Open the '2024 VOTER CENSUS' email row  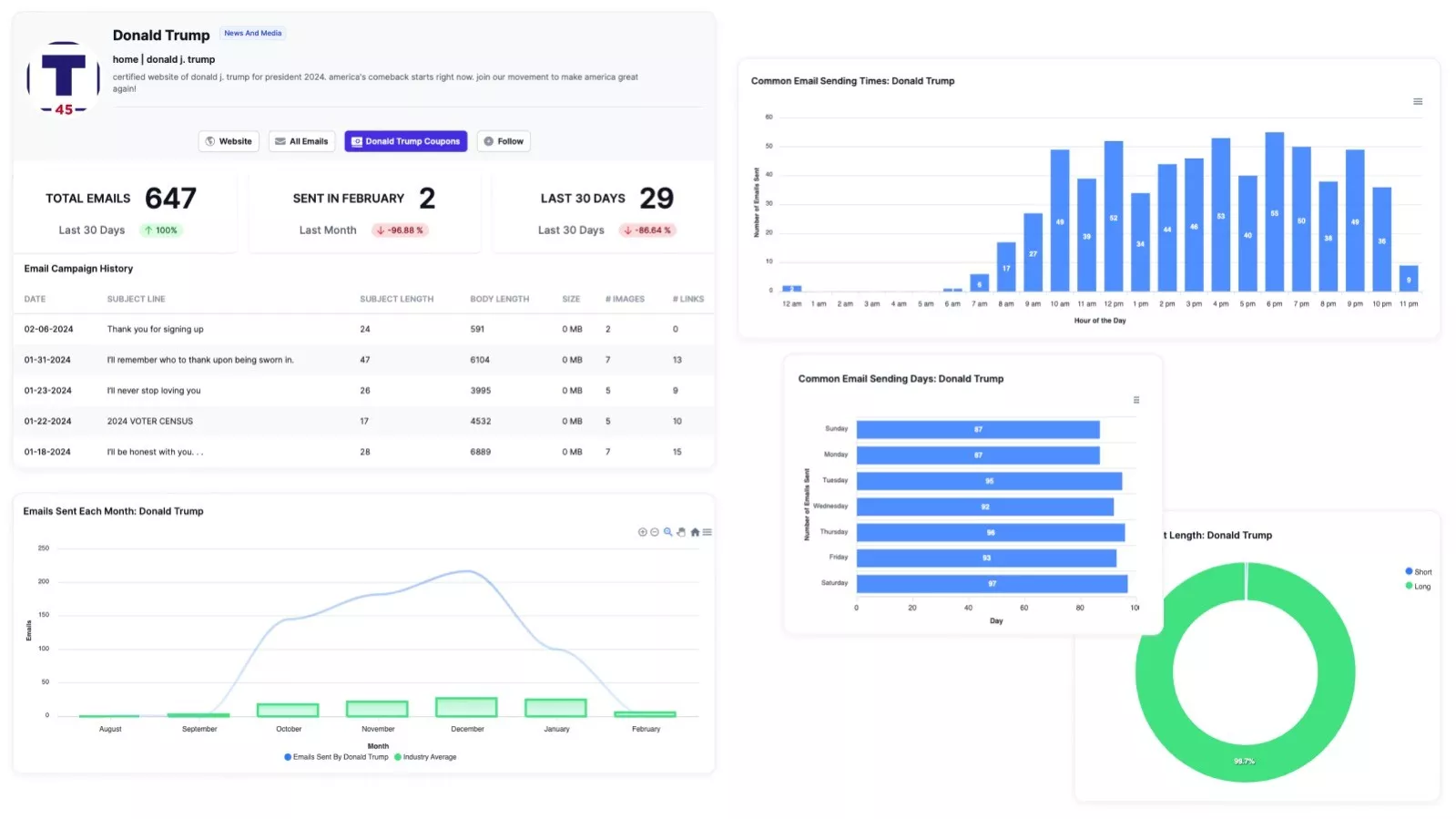tap(150, 421)
